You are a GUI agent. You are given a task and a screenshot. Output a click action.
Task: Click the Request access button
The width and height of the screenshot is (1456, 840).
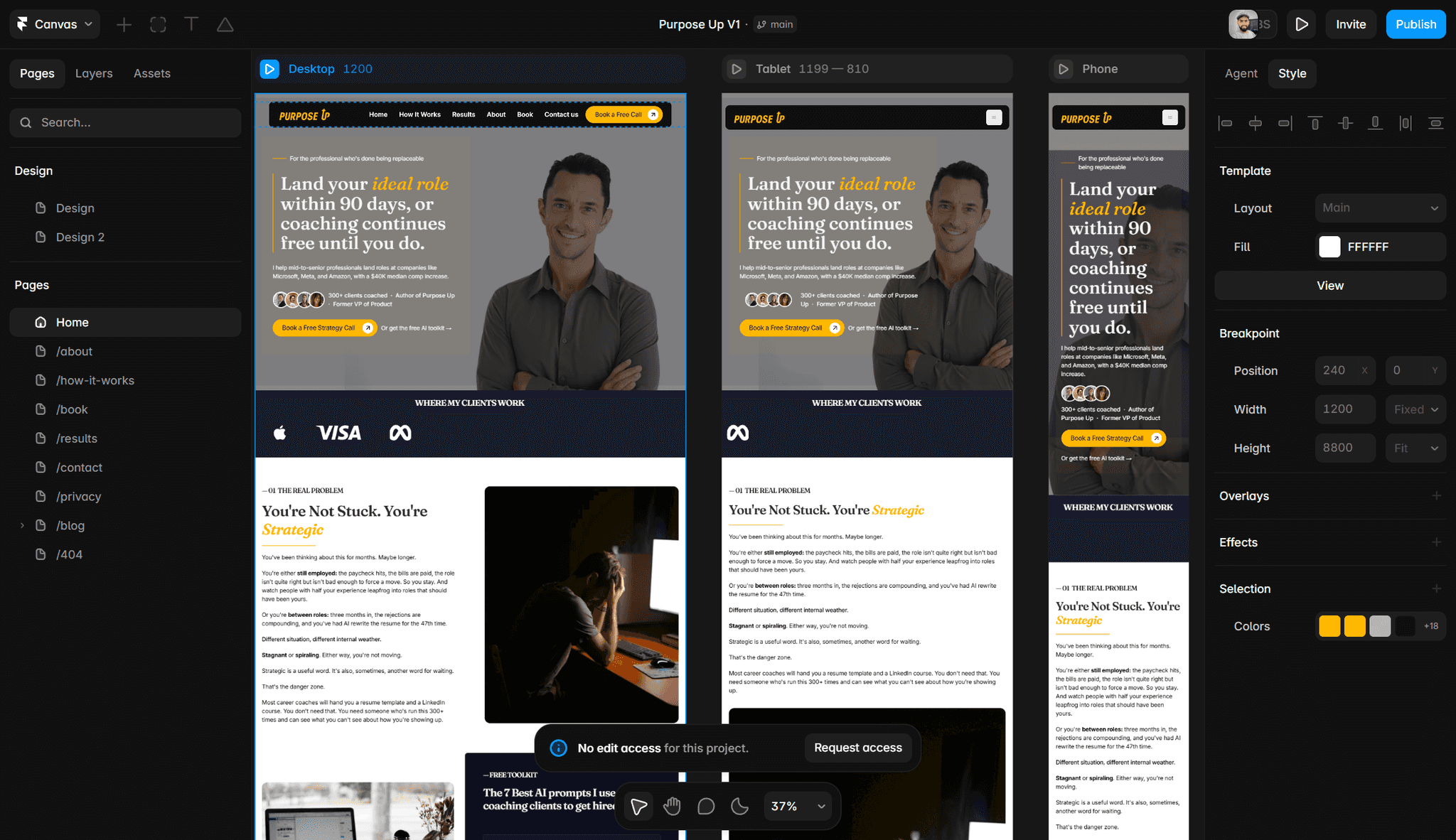coord(858,748)
